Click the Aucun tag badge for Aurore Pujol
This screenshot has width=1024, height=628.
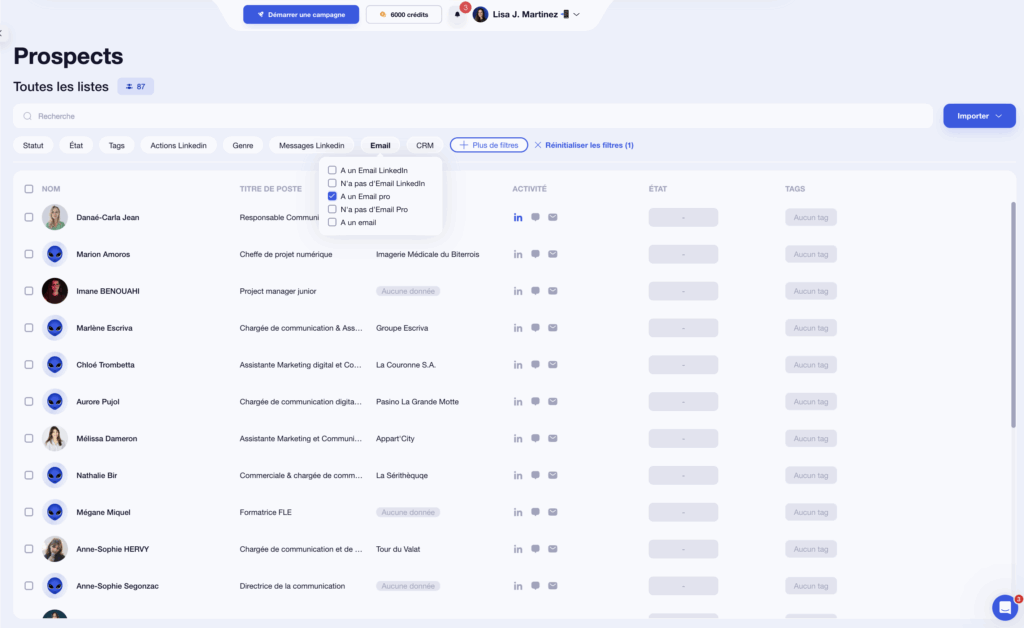[813, 401]
